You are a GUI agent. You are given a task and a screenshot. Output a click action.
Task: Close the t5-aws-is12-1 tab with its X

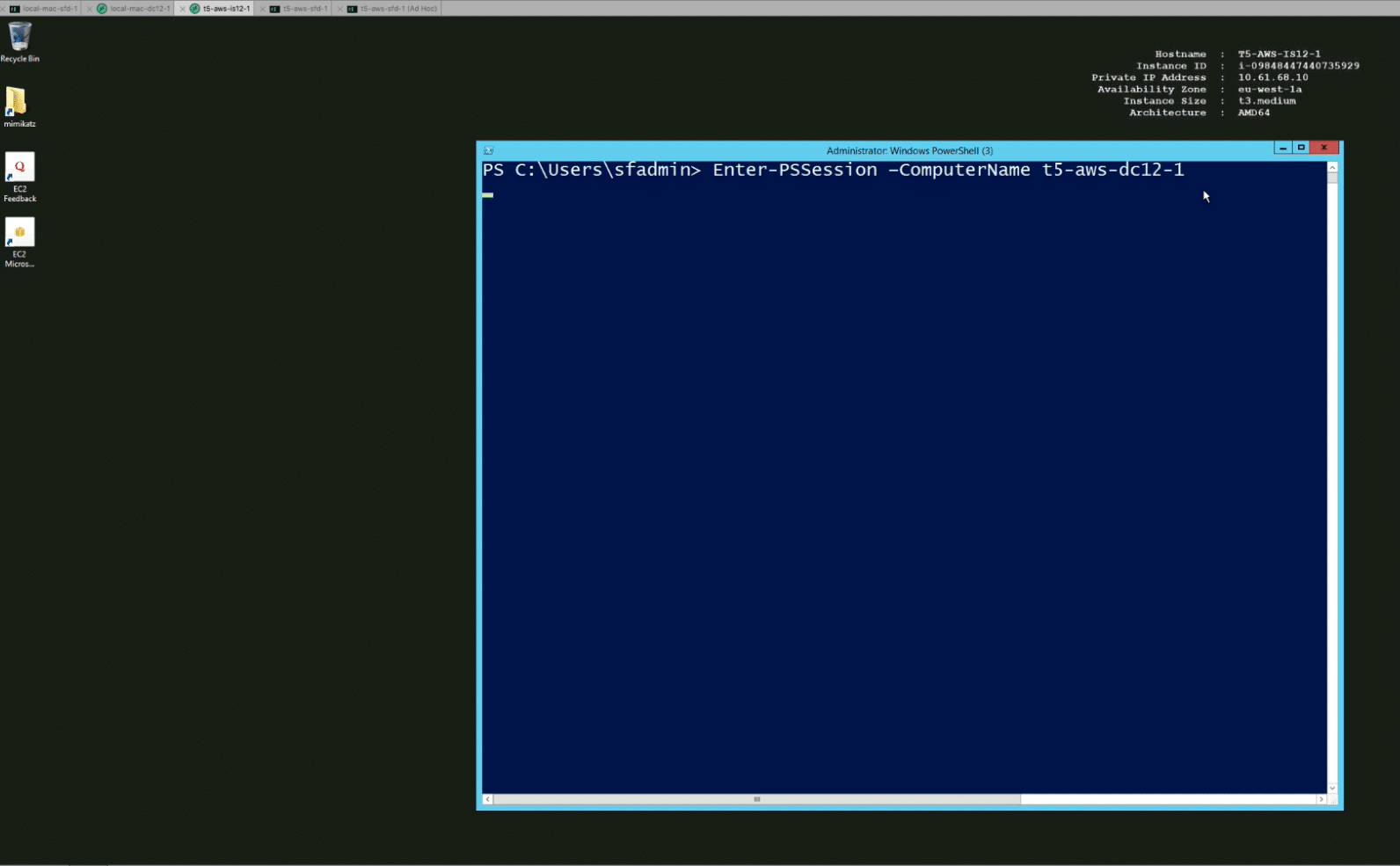click(183, 9)
